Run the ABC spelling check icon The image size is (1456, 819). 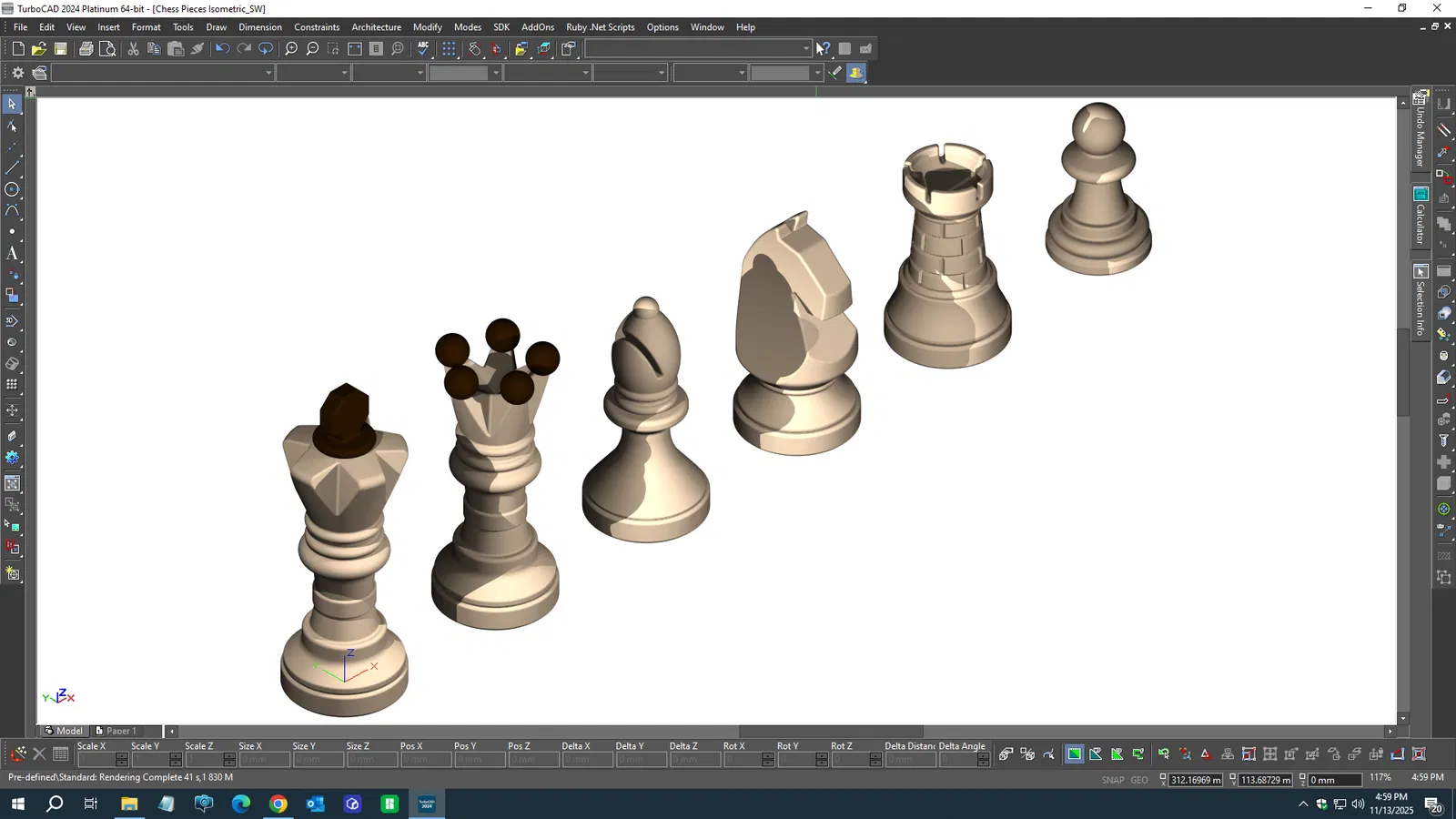(423, 49)
